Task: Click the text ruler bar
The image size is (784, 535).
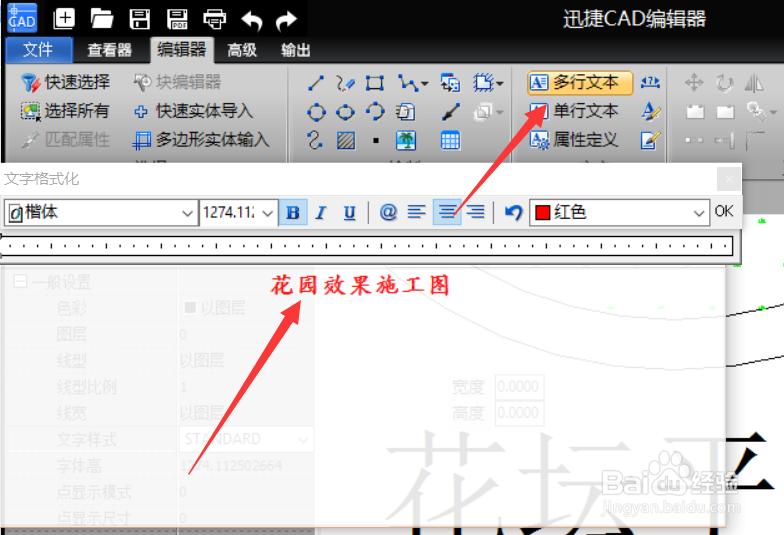Action: click(x=366, y=246)
